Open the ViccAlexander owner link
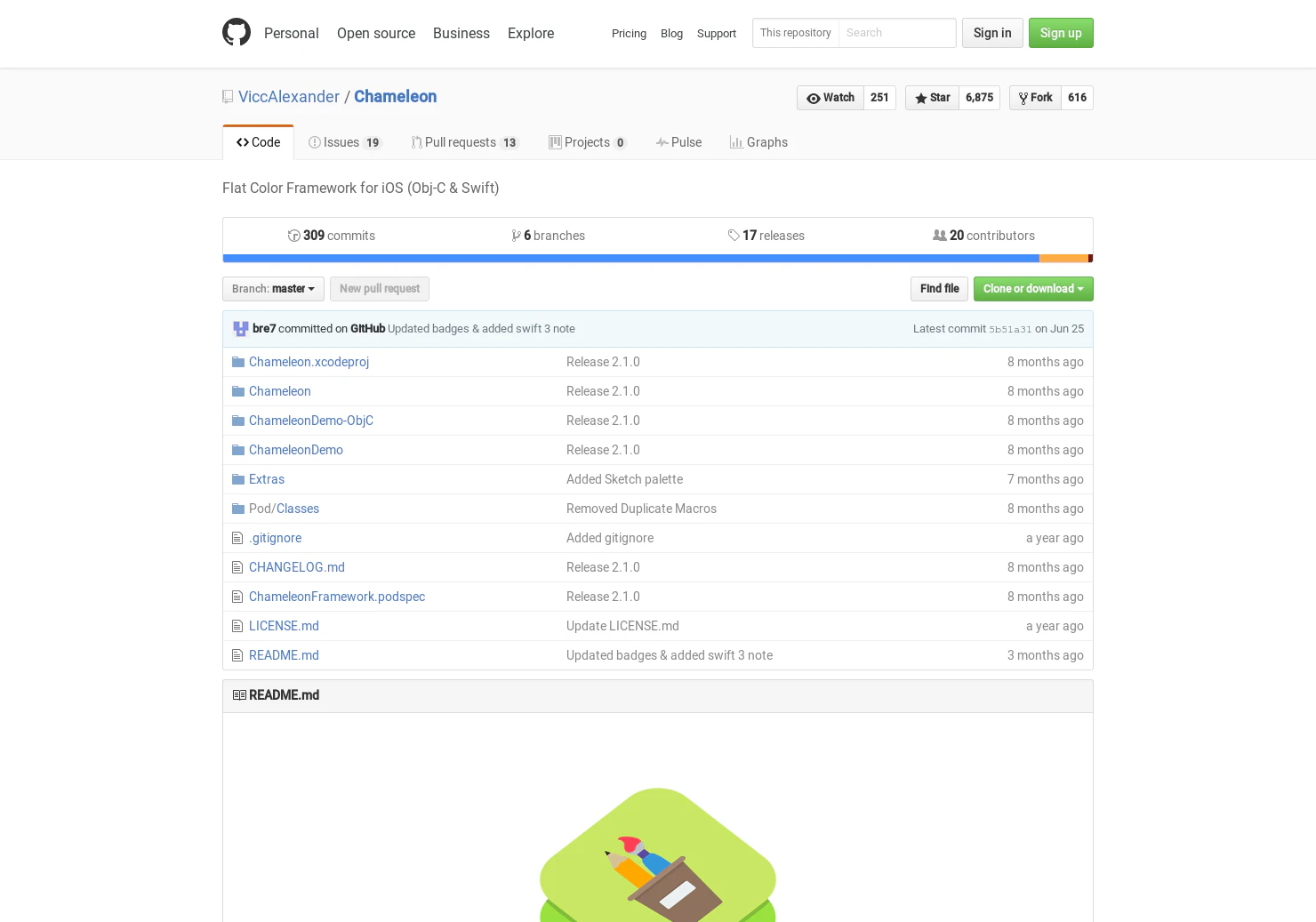 coord(289,97)
